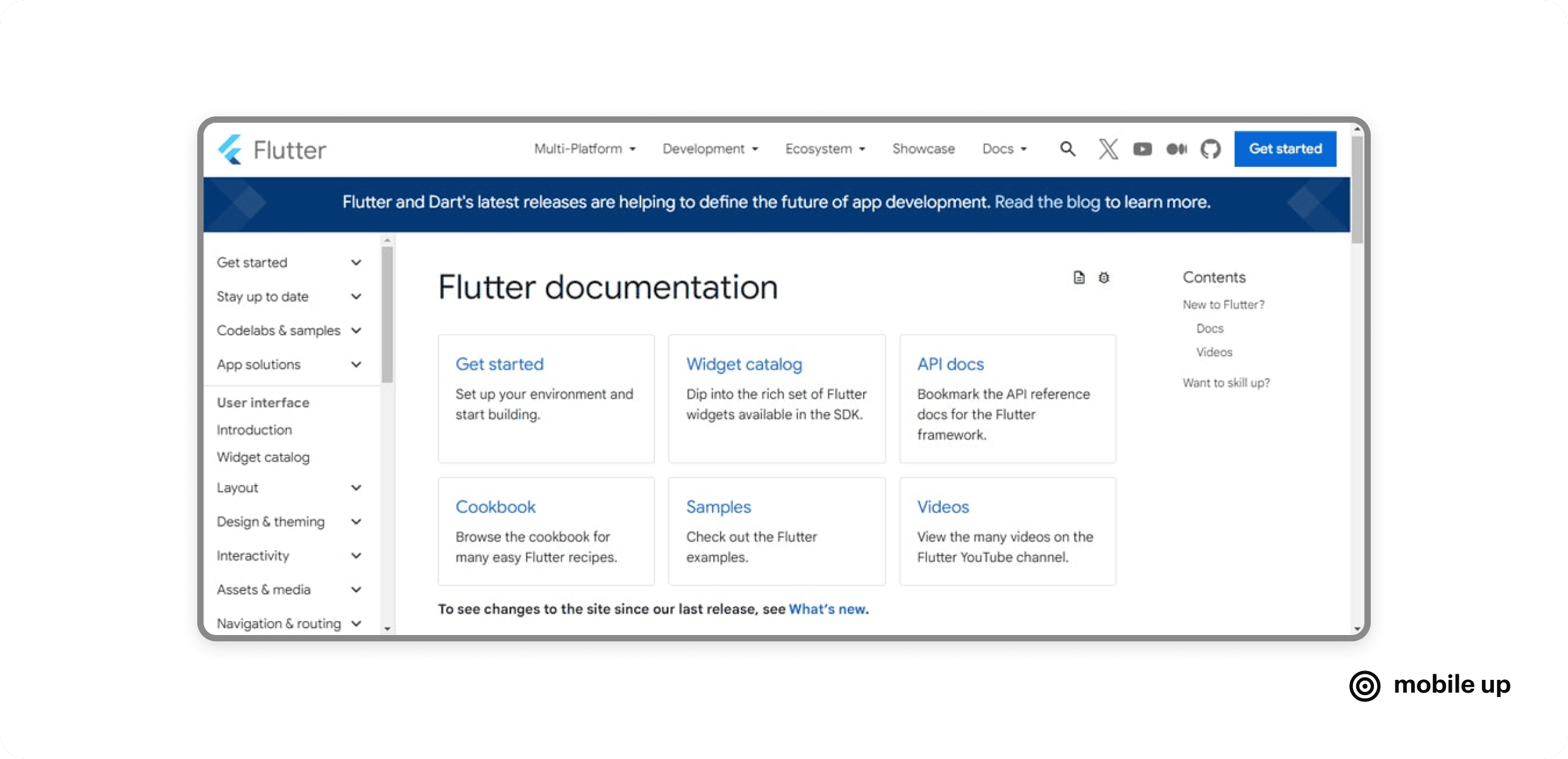
Task: Open the Showcase menu item
Action: pyautogui.click(x=923, y=149)
